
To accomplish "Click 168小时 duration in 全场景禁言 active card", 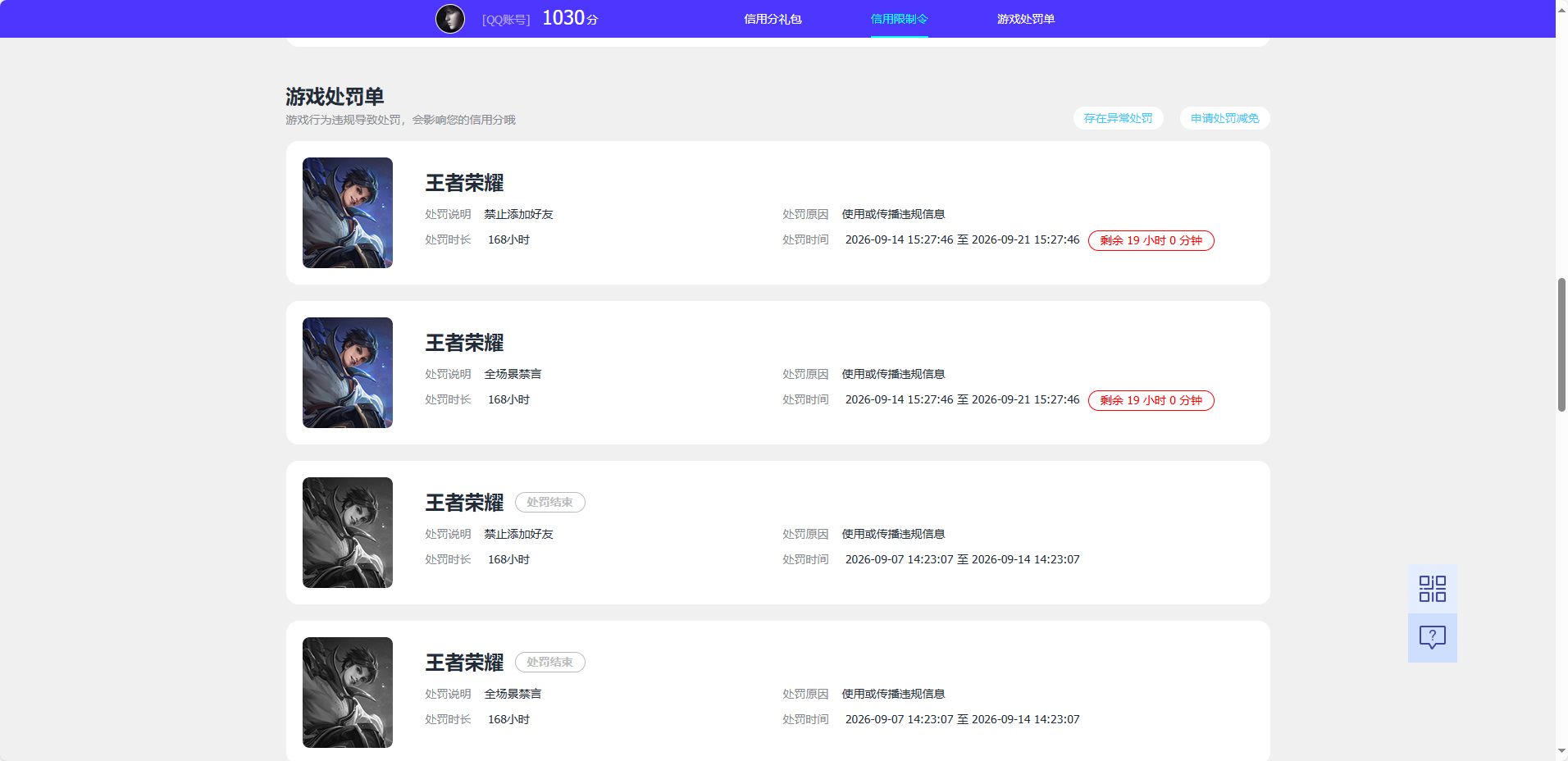I will [508, 399].
